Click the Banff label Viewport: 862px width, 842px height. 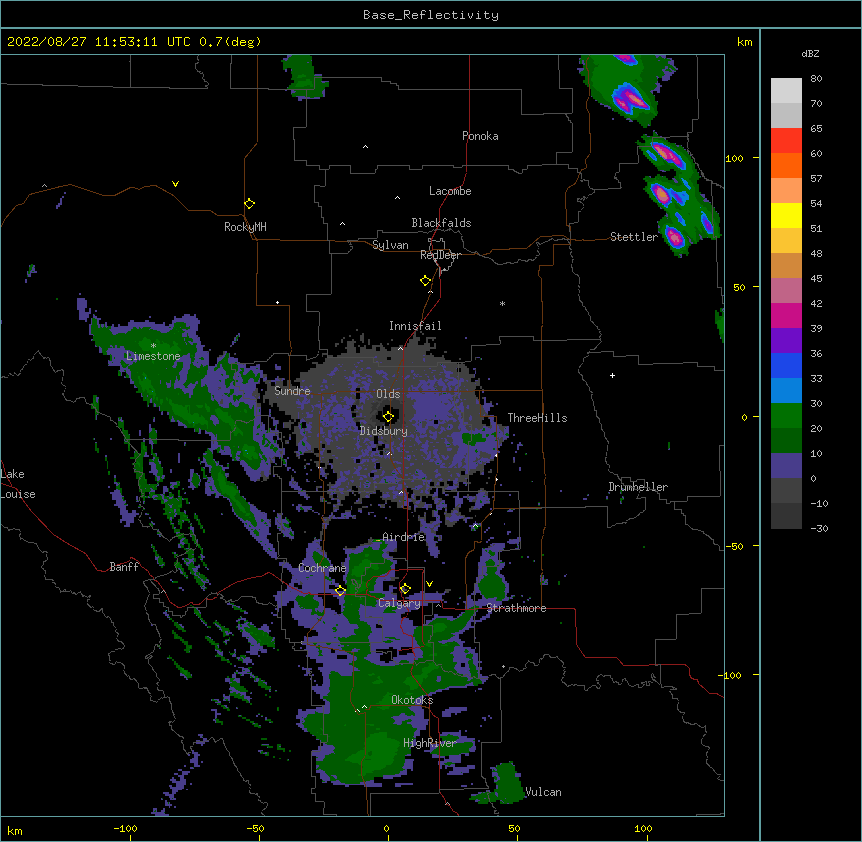pyautogui.click(x=124, y=567)
